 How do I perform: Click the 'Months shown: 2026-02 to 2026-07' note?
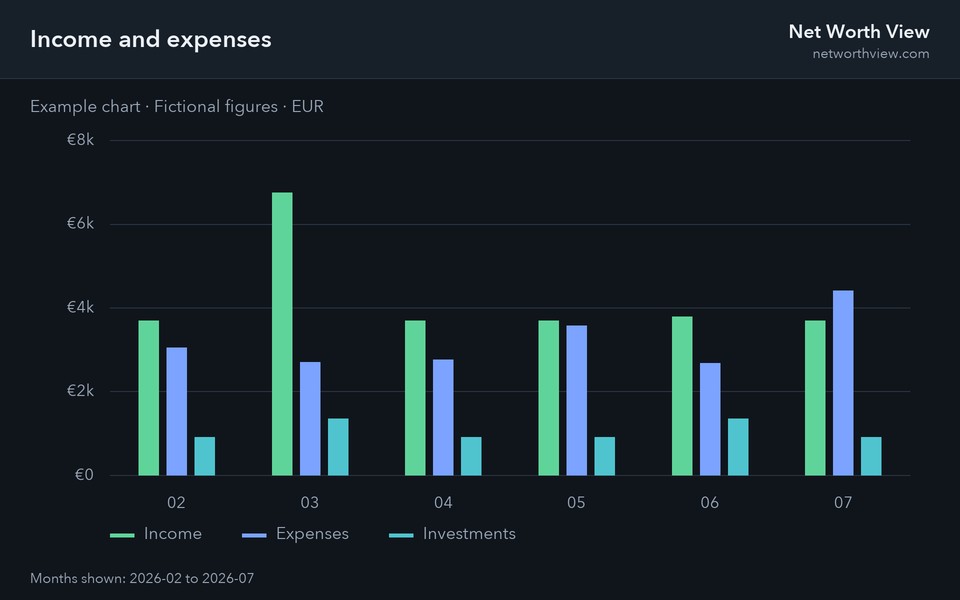coord(142,579)
